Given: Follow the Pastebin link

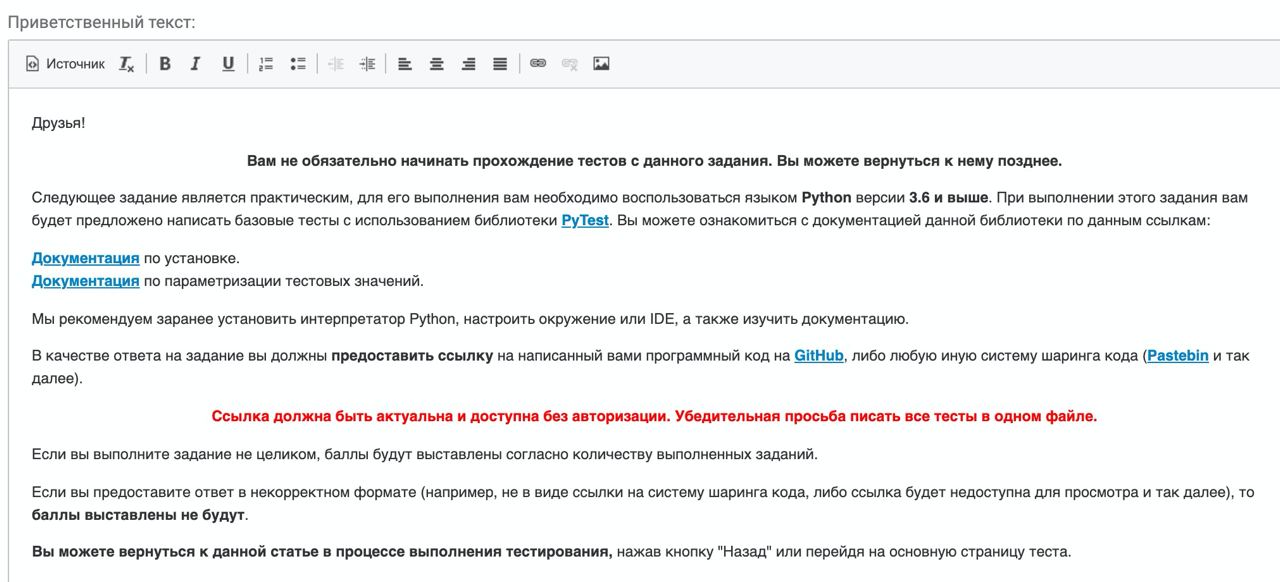Looking at the screenshot, I should 1178,355.
